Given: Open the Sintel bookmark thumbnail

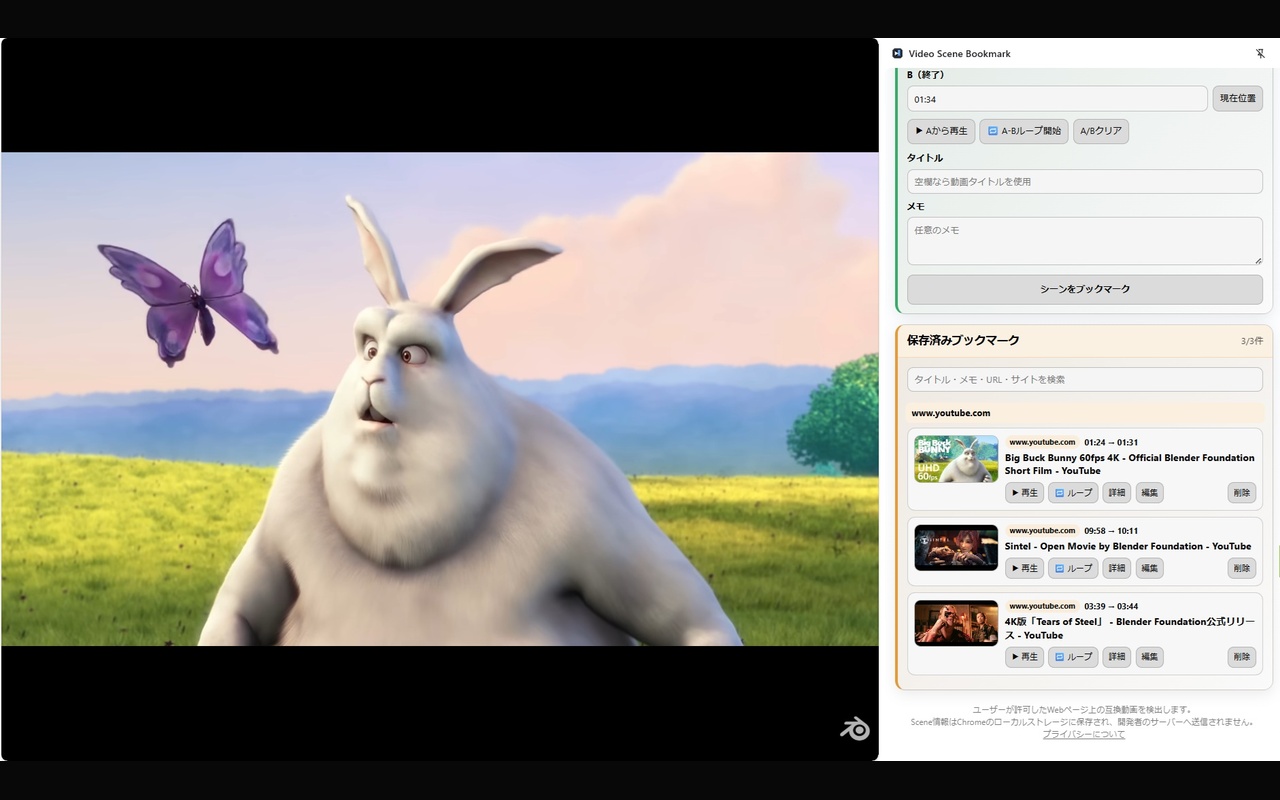Looking at the screenshot, I should (956, 548).
